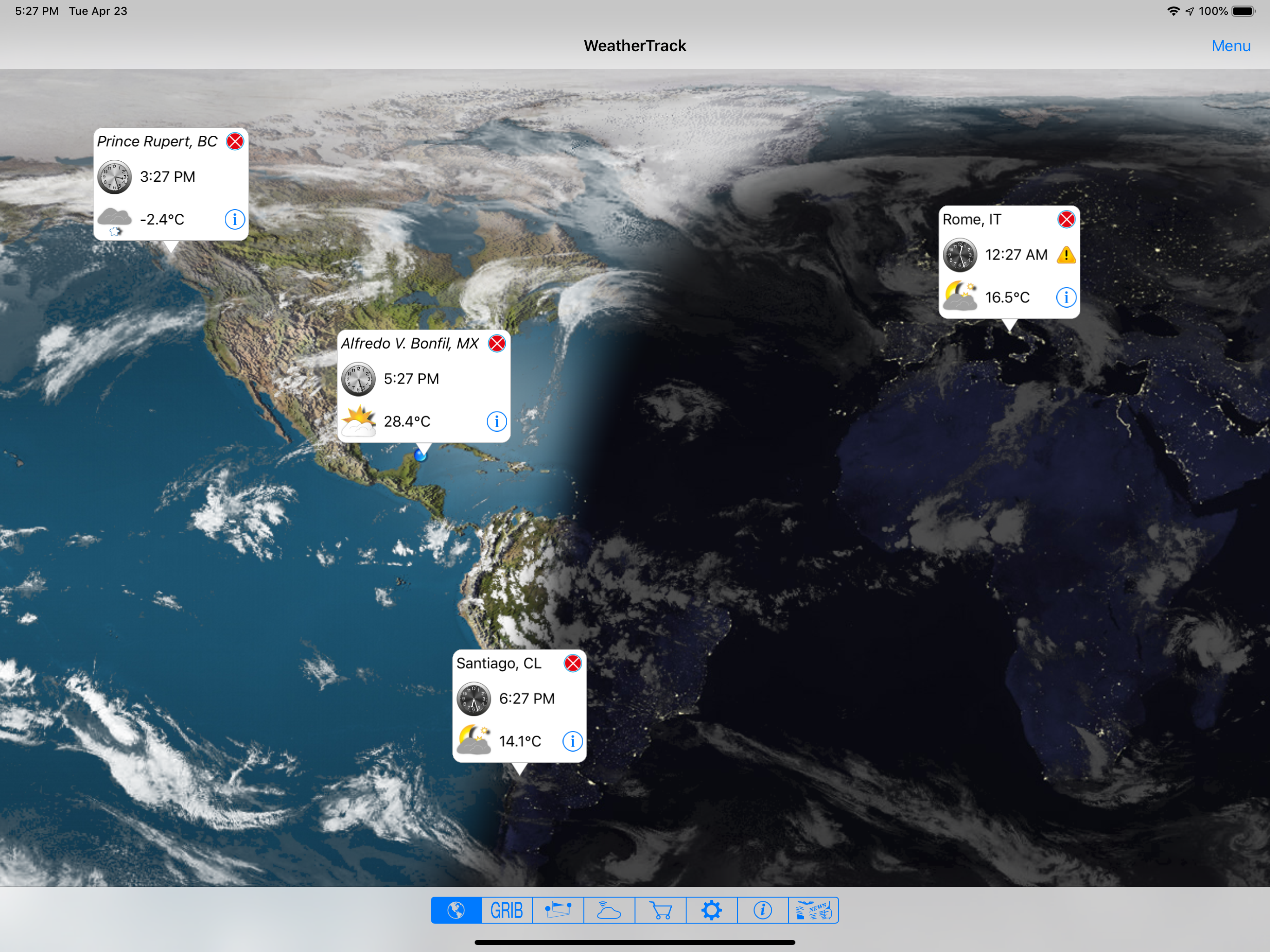Expand info for Santiago 14.1°C weather
1270x952 pixels.
572,741
